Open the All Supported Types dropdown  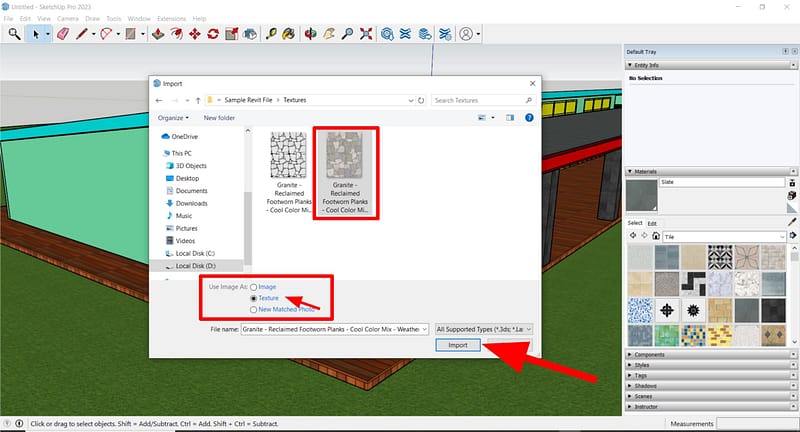[x=484, y=328]
